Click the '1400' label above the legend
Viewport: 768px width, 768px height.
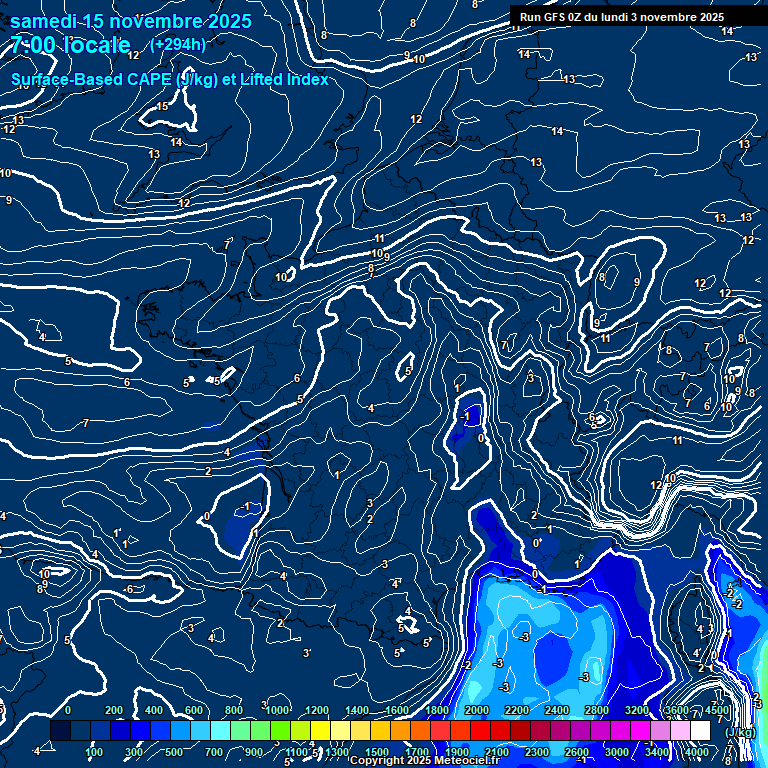[357, 710]
